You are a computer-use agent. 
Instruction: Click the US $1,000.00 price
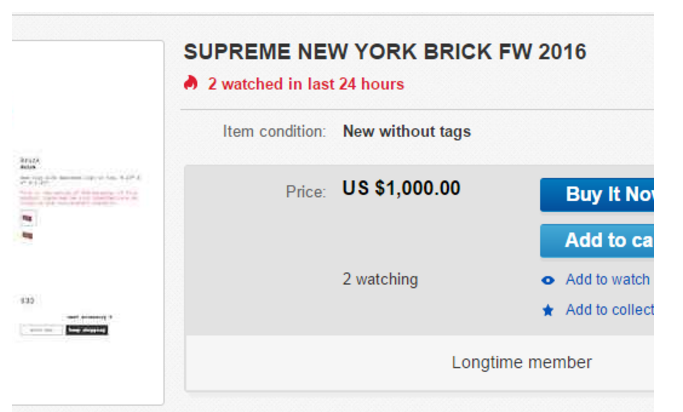coord(401,189)
